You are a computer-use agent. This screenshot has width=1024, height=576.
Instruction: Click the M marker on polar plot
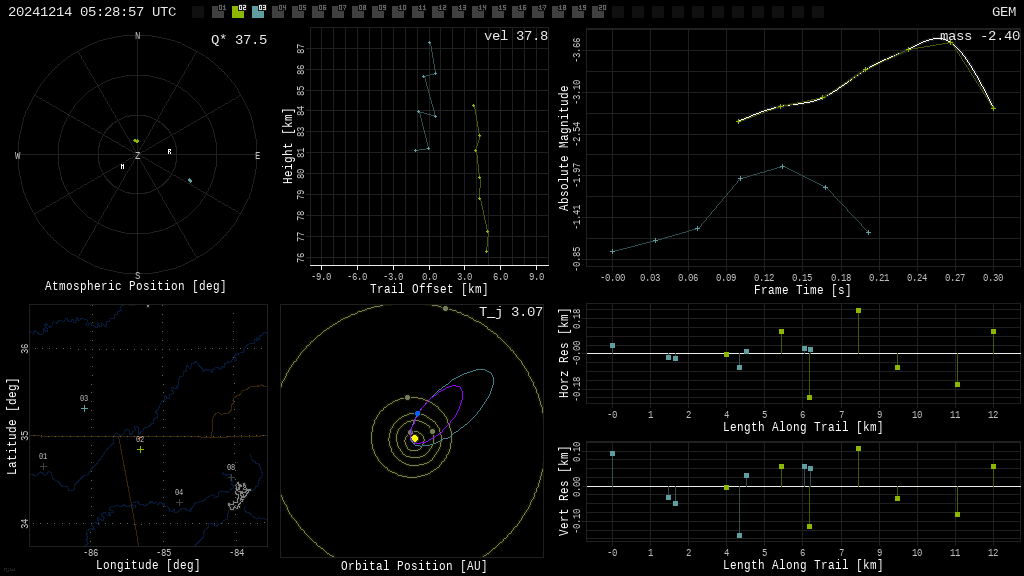click(x=123, y=167)
